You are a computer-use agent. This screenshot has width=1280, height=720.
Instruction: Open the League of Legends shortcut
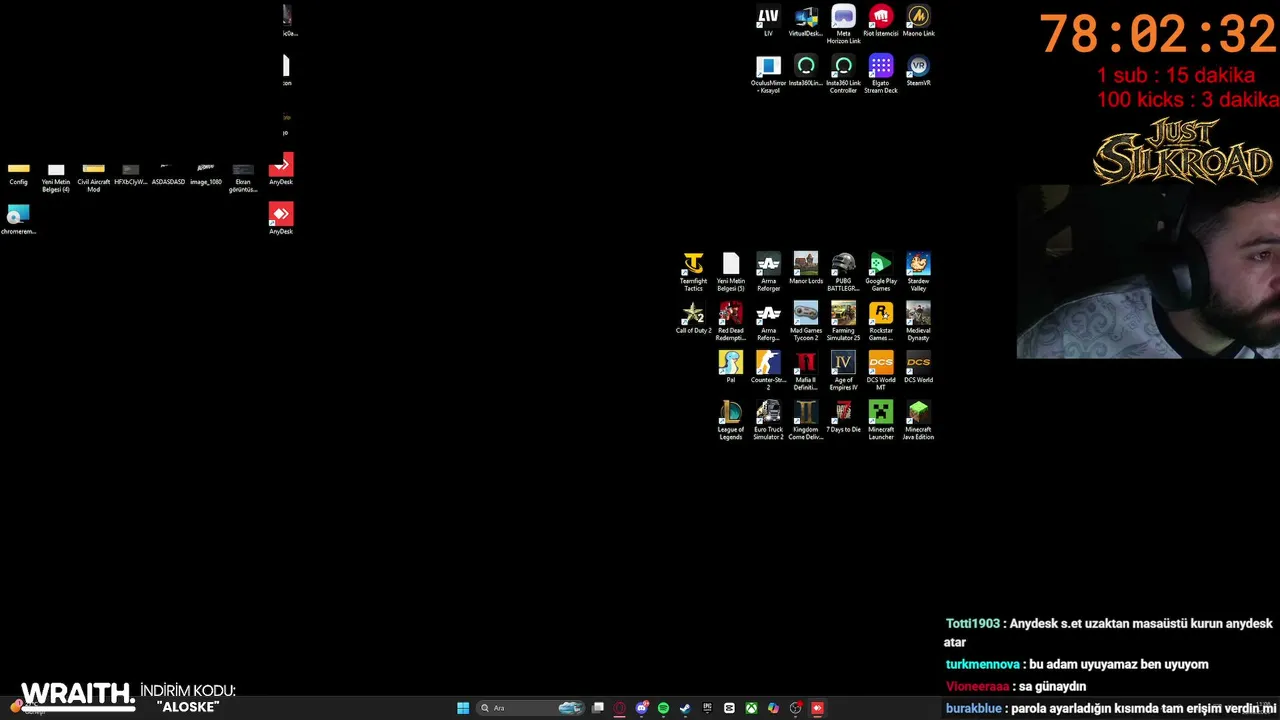pyautogui.click(x=731, y=421)
